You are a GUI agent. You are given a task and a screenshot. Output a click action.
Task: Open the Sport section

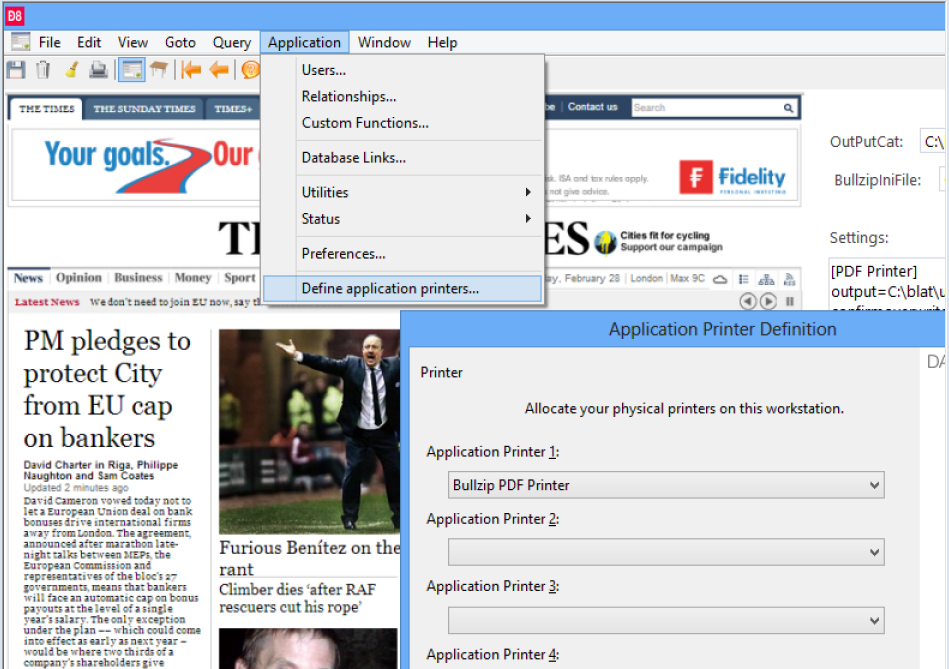click(x=240, y=278)
